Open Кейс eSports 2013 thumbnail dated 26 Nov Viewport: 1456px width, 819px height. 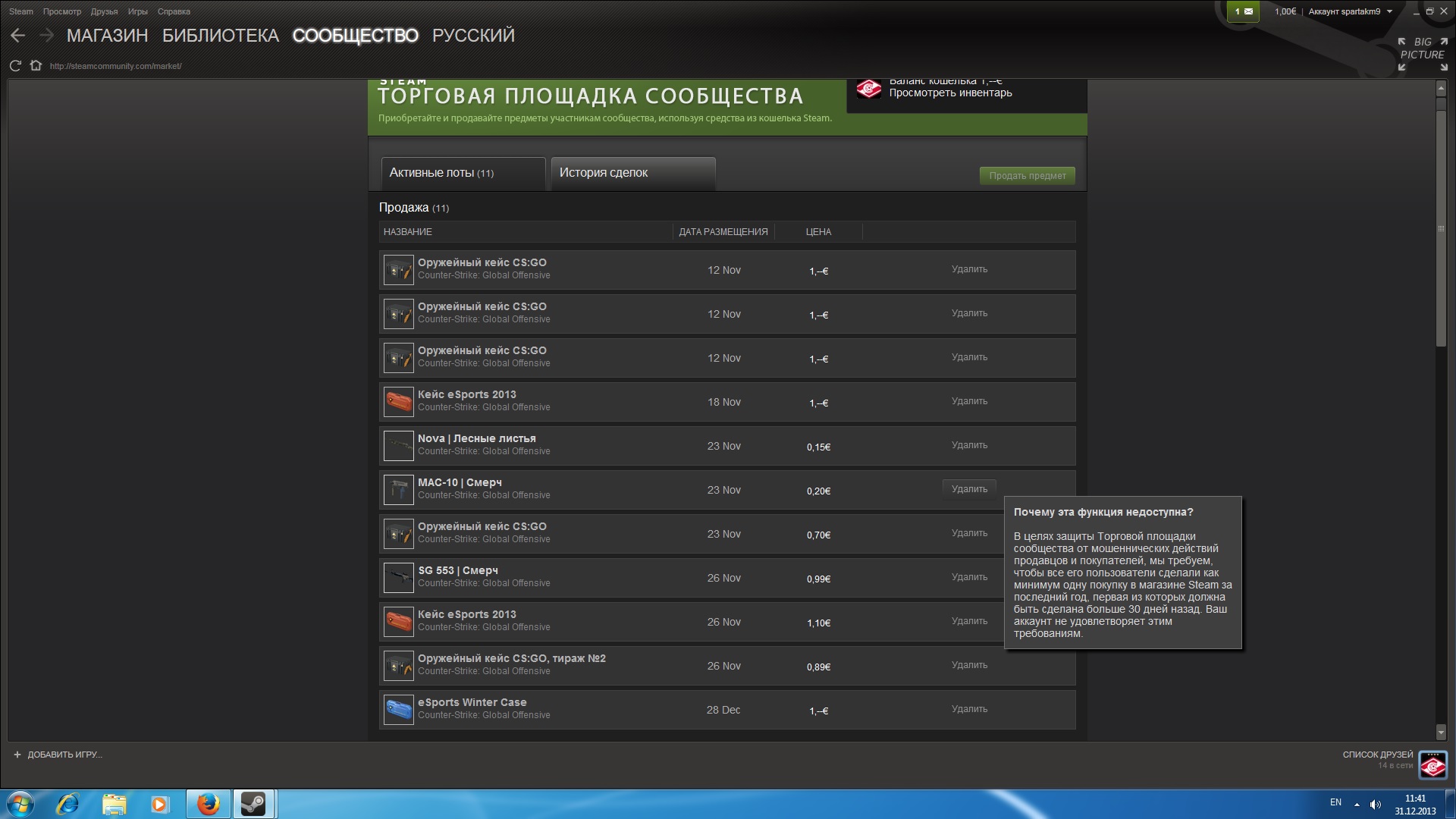click(x=398, y=622)
